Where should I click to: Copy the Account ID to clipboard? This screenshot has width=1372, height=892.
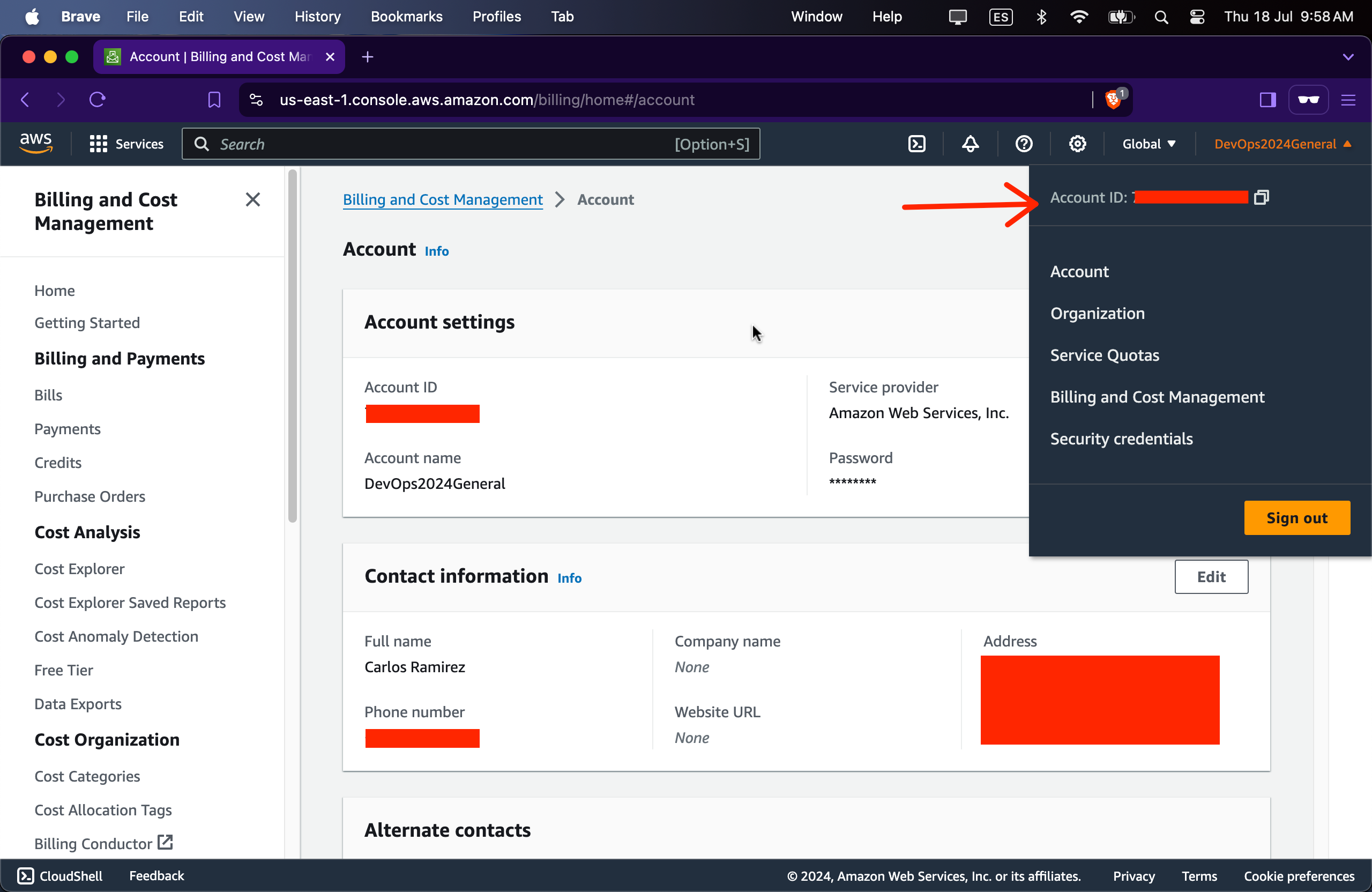pos(1261,197)
